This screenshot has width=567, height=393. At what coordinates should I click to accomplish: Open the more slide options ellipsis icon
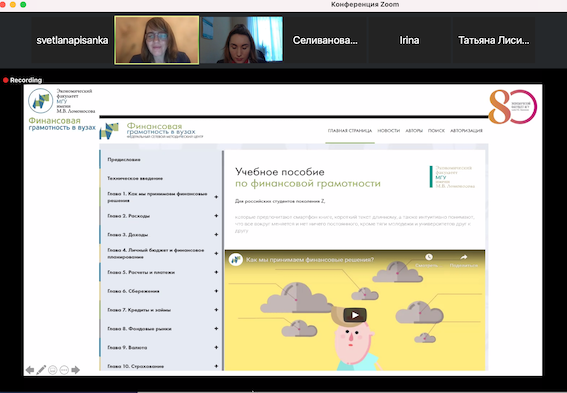click(64, 370)
